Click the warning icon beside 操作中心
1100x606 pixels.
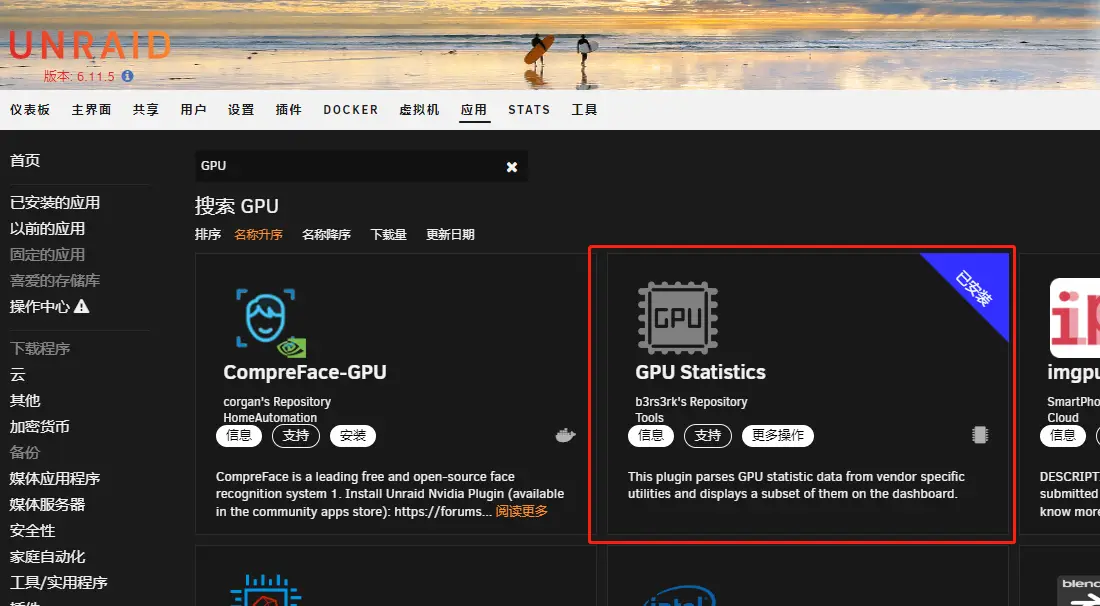pos(82,307)
